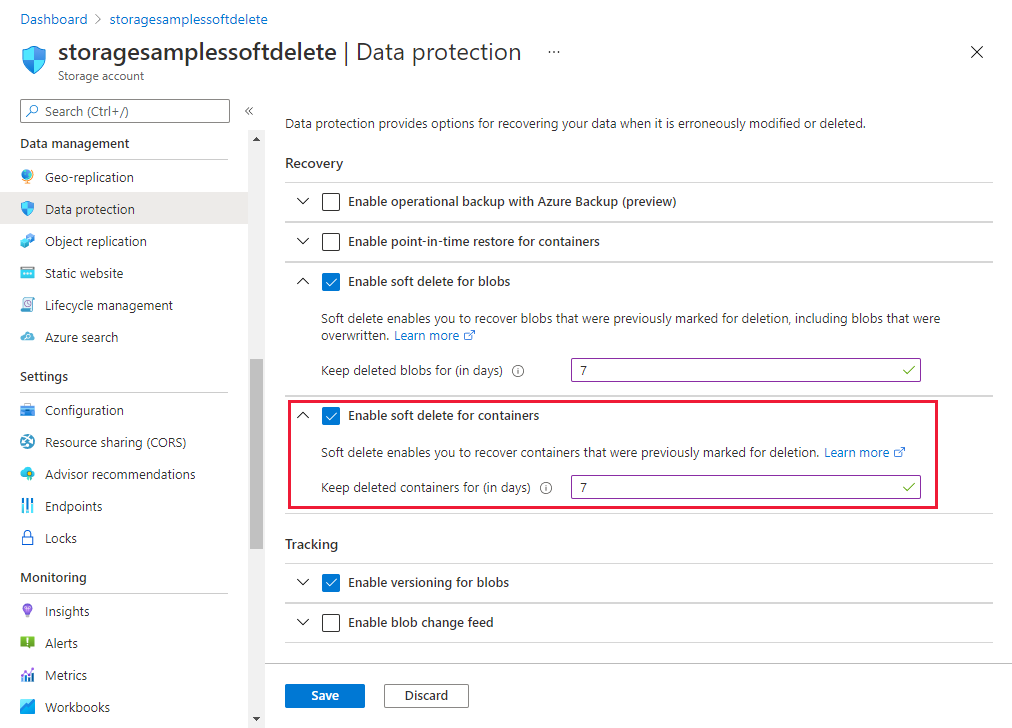Navigate to Dashboard via the breadcrumb

53,18
